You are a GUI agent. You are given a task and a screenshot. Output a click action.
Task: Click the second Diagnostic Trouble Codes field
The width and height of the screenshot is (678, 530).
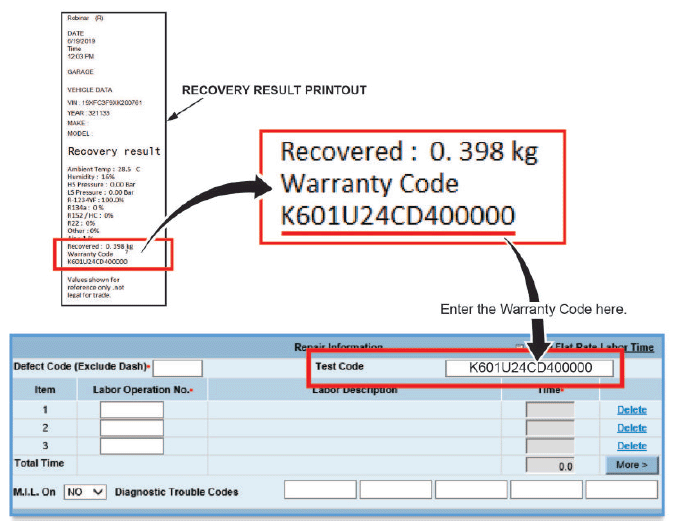click(x=396, y=489)
